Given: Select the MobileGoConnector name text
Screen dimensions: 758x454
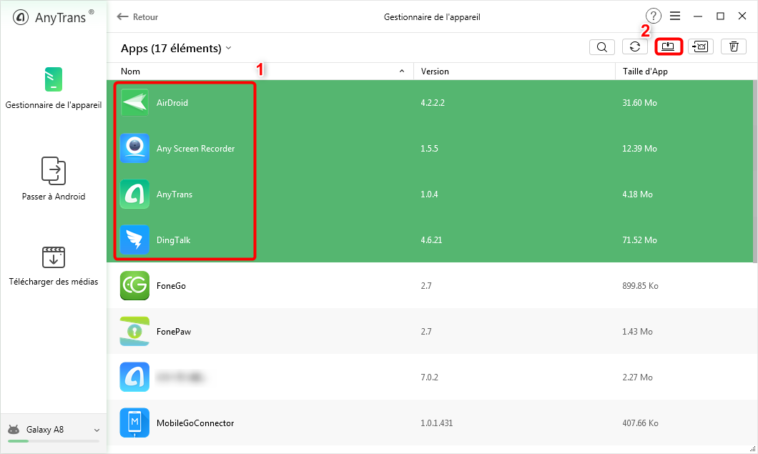Looking at the screenshot, I should pos(195,423).
